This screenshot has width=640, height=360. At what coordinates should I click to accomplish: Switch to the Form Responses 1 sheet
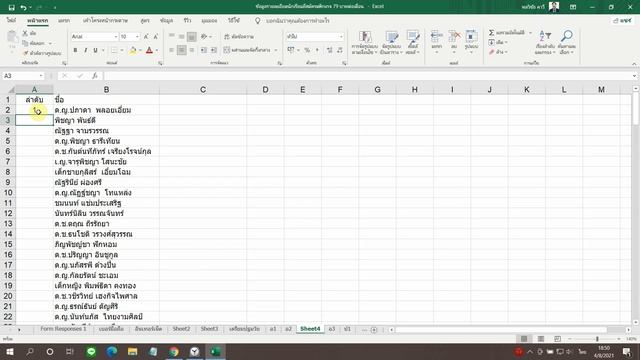pos(63,329)
